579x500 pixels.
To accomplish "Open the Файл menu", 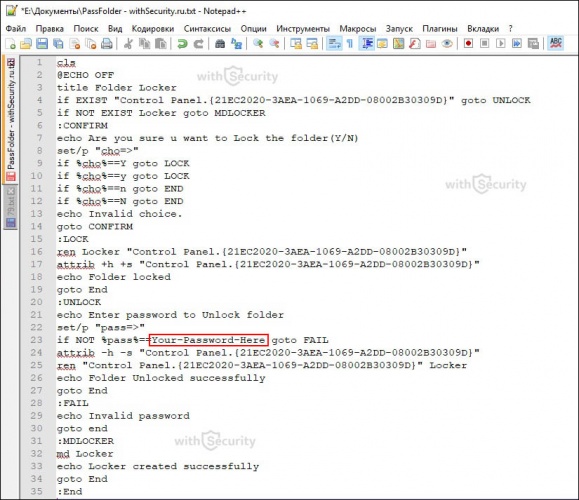I will click(16, 28).
